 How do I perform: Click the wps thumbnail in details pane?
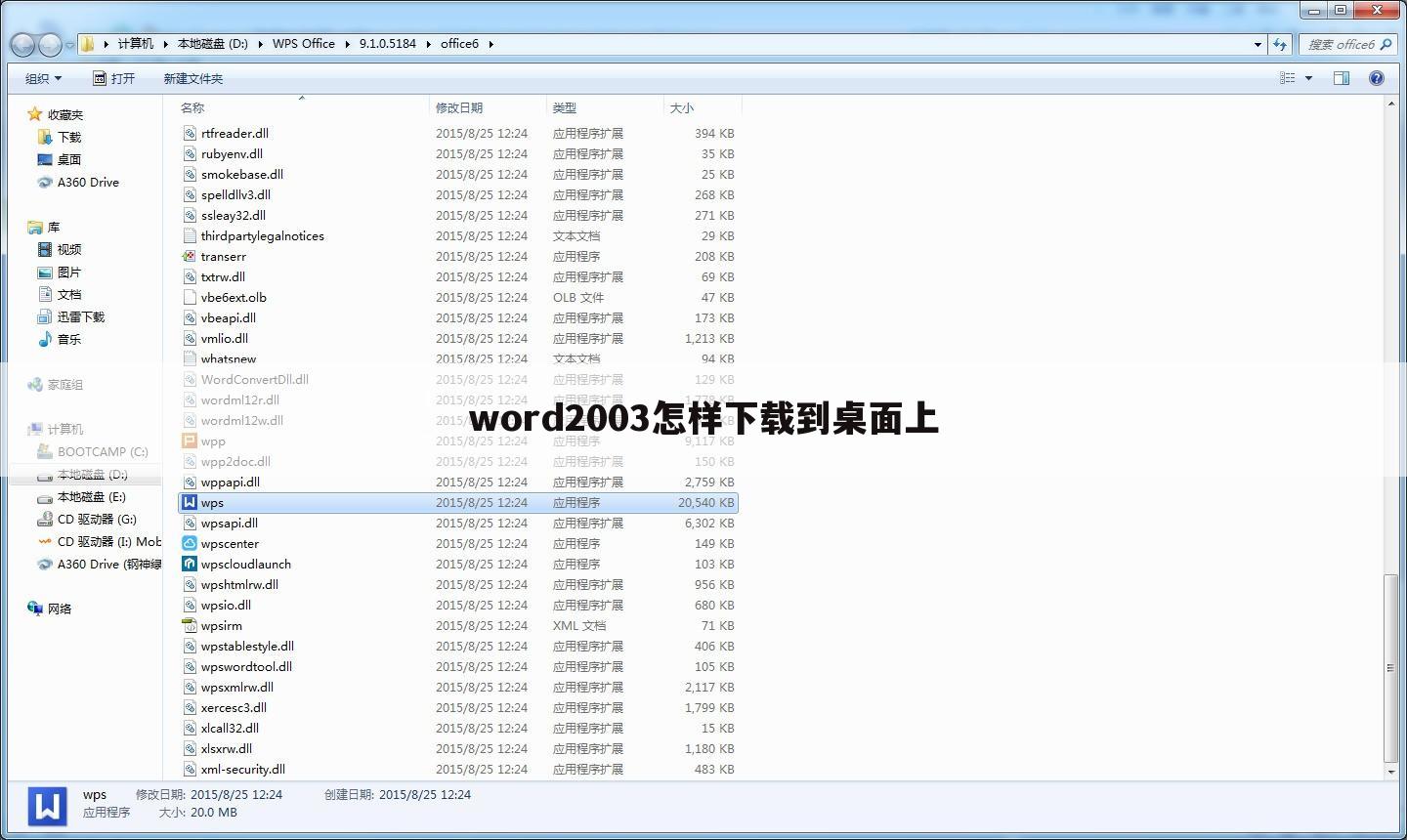coord(47,807)
